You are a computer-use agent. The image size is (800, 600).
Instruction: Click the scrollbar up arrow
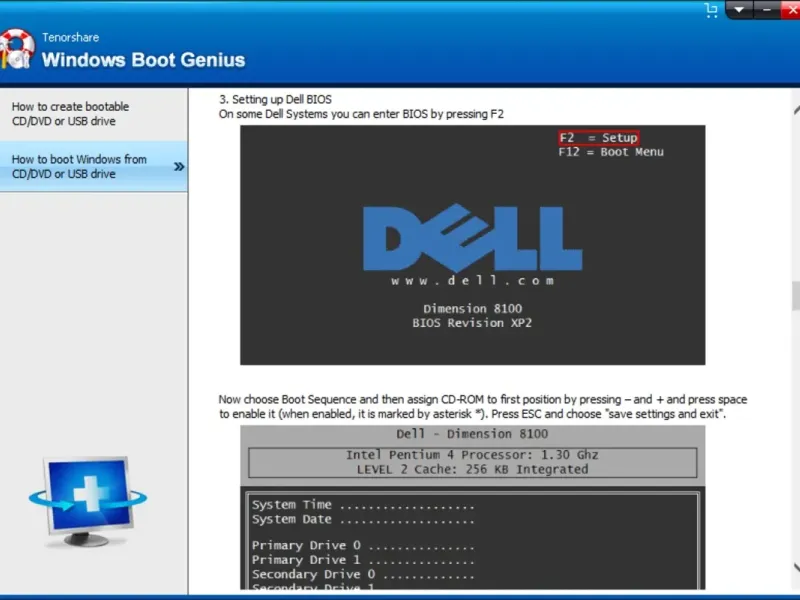click(796, 110)
